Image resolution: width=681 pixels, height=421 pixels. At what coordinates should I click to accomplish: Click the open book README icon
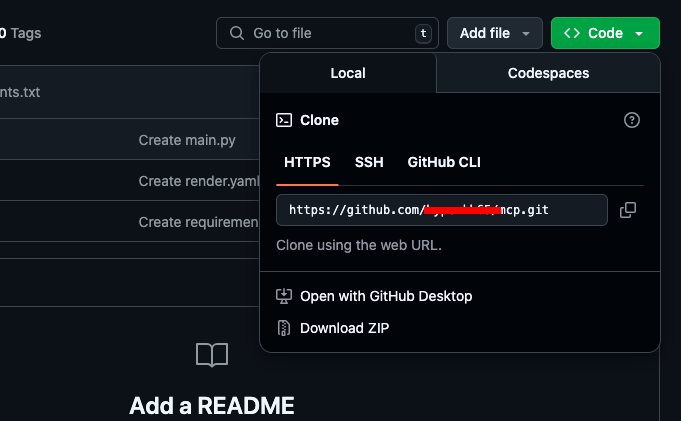(x=212, y=355)
